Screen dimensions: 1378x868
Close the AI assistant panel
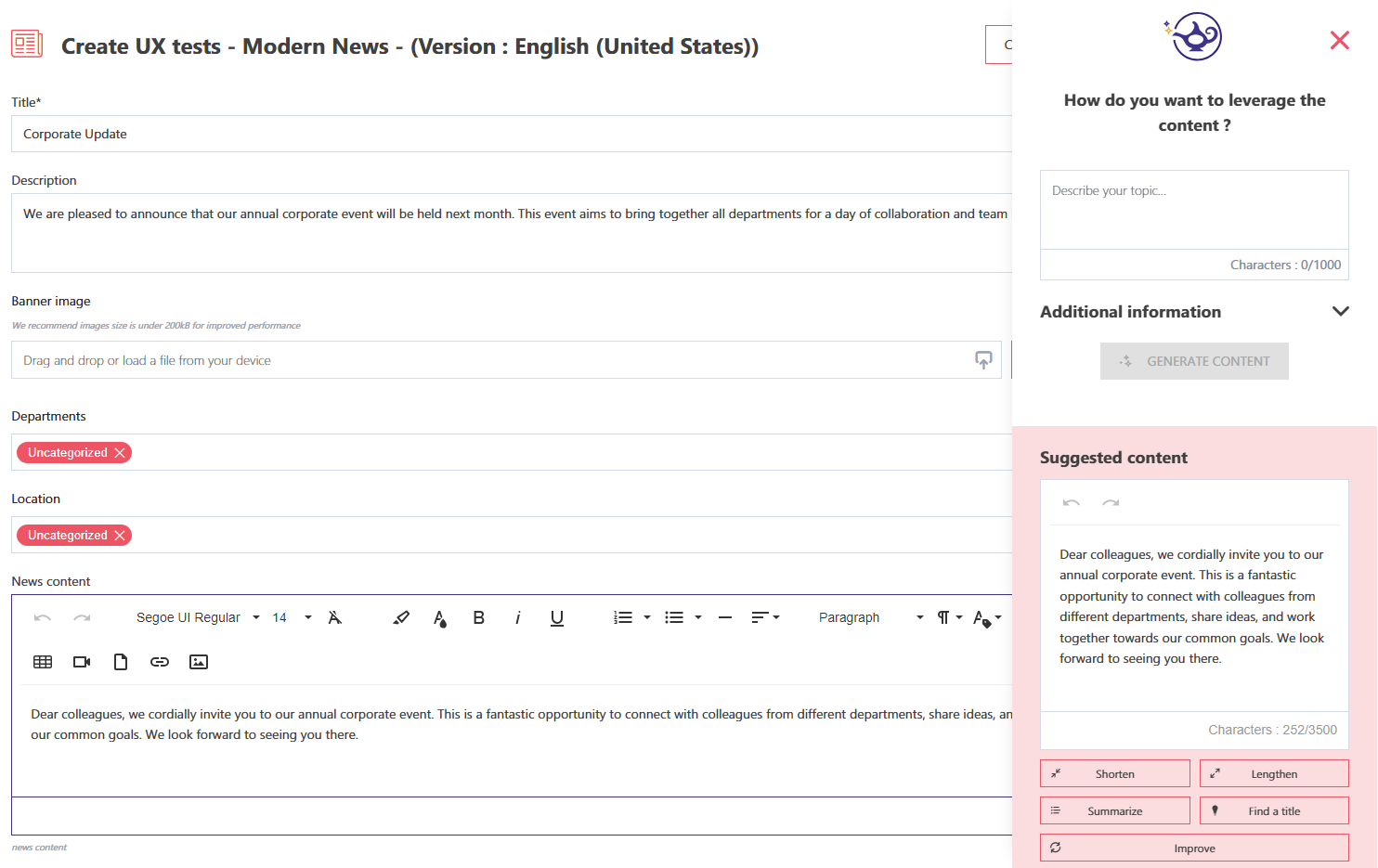point(1339,40)
